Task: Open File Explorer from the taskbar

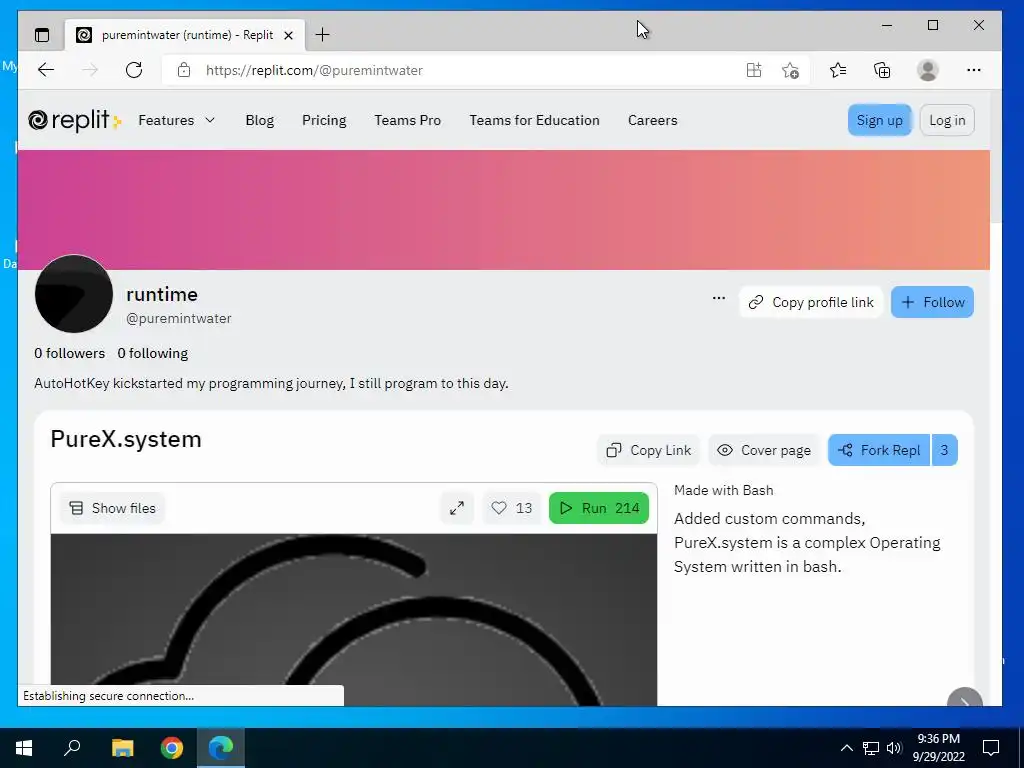Action: (x=122, y=748)
